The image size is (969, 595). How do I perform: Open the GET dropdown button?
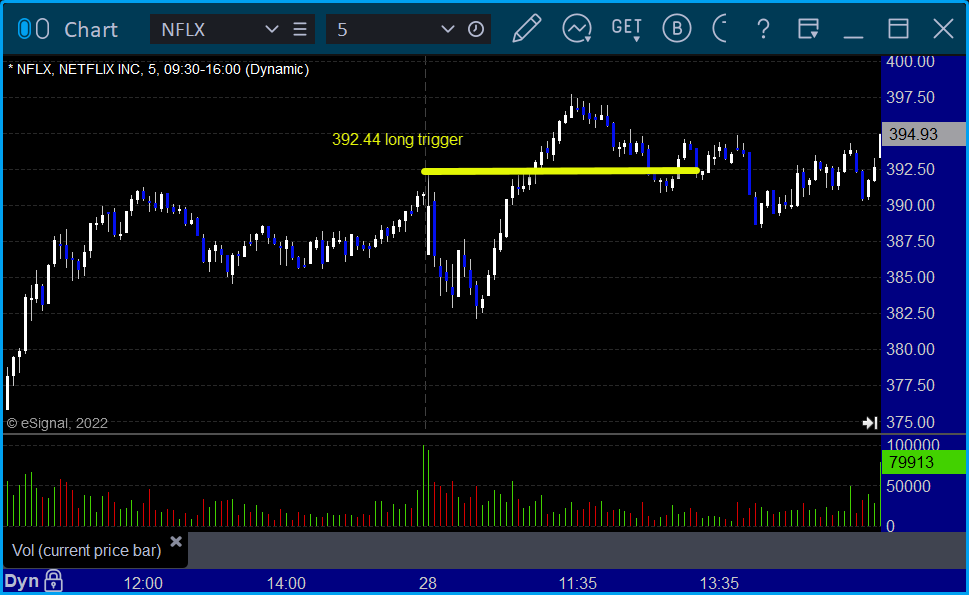point(627,29)
